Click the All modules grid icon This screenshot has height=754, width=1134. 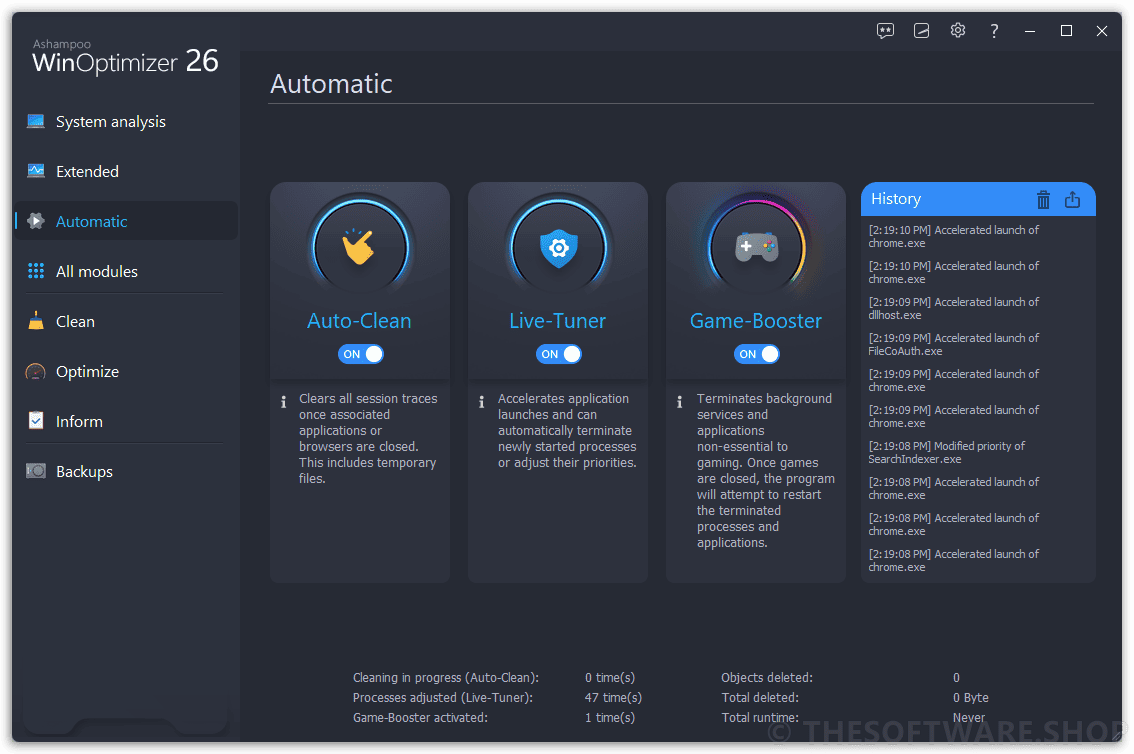pos(35,271)
